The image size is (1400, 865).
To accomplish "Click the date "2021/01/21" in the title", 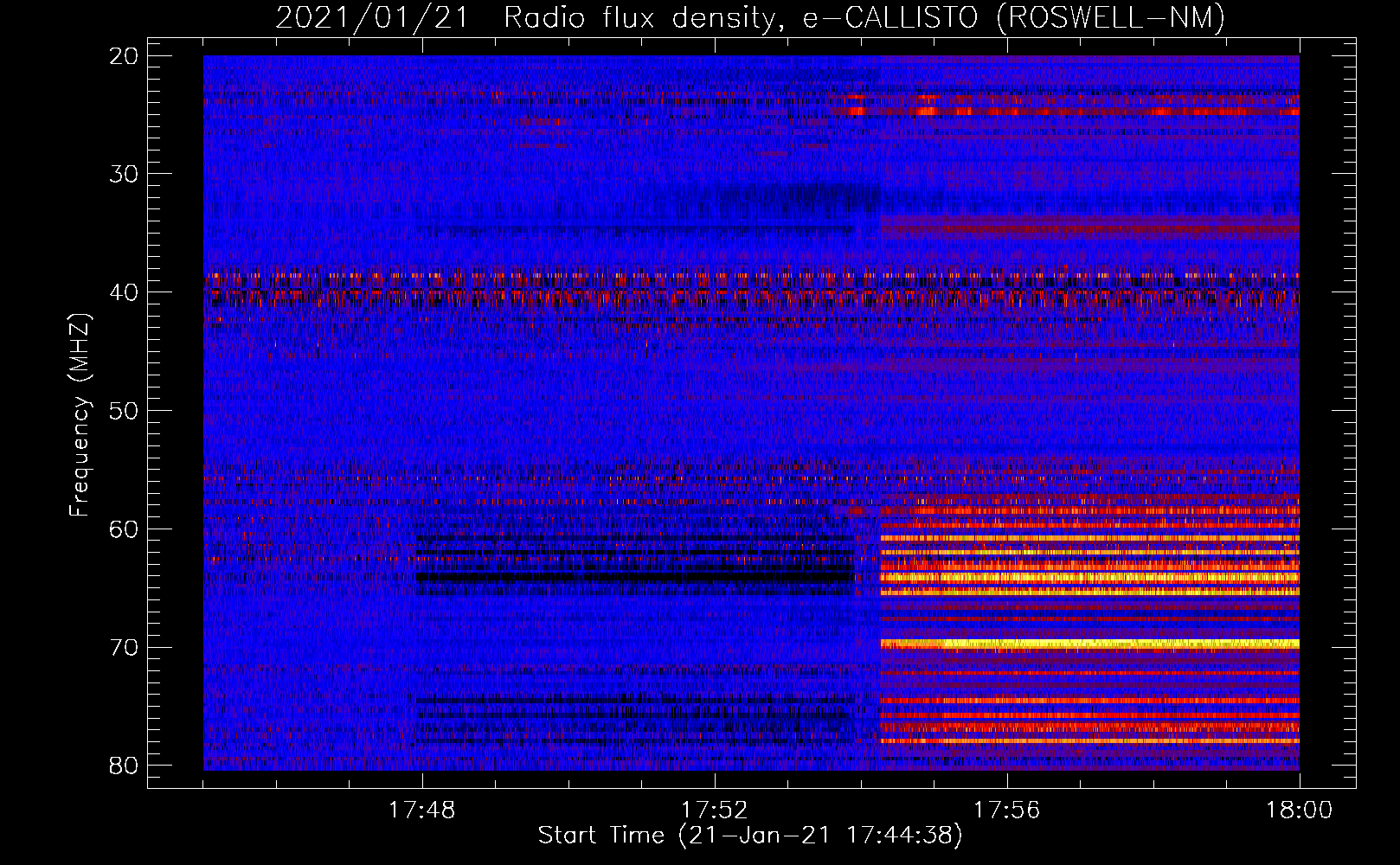I will pyautogui.click(x=372, y=17).
